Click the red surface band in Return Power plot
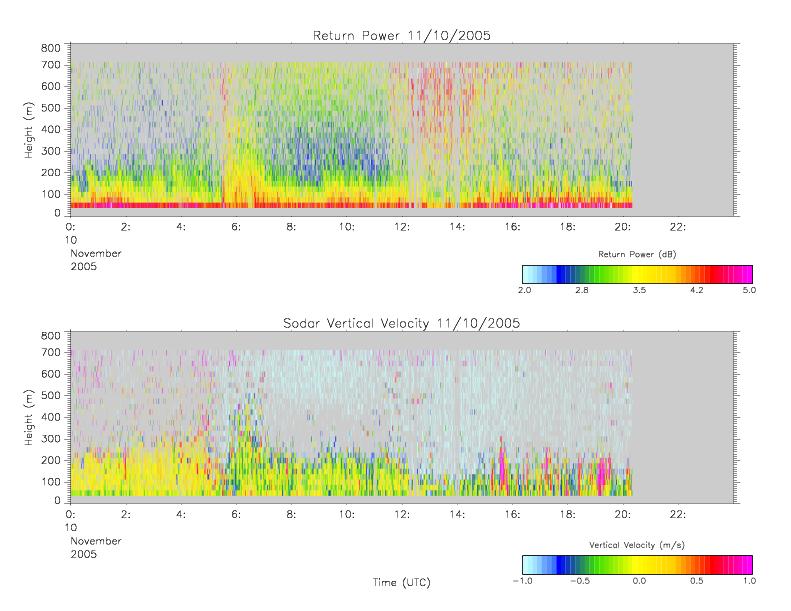 351,205
